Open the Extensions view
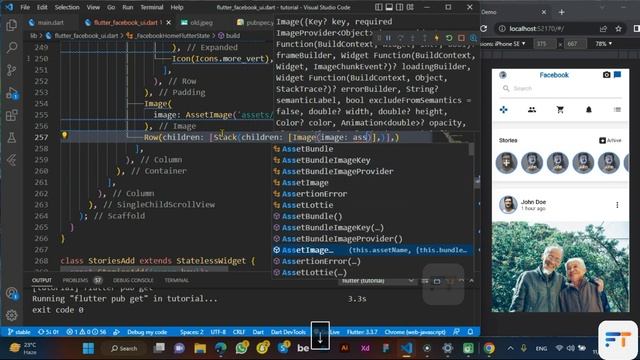 tap(11, 116)
